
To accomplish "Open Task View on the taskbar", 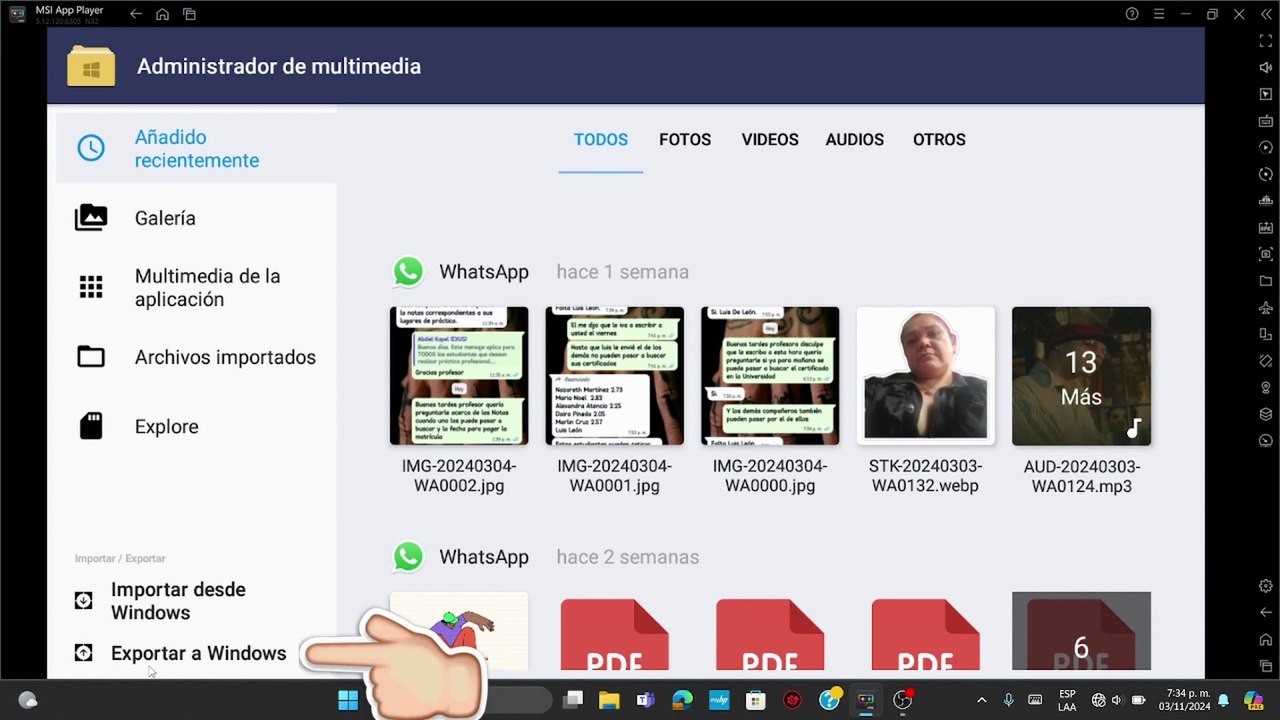I will pos(573,700).
